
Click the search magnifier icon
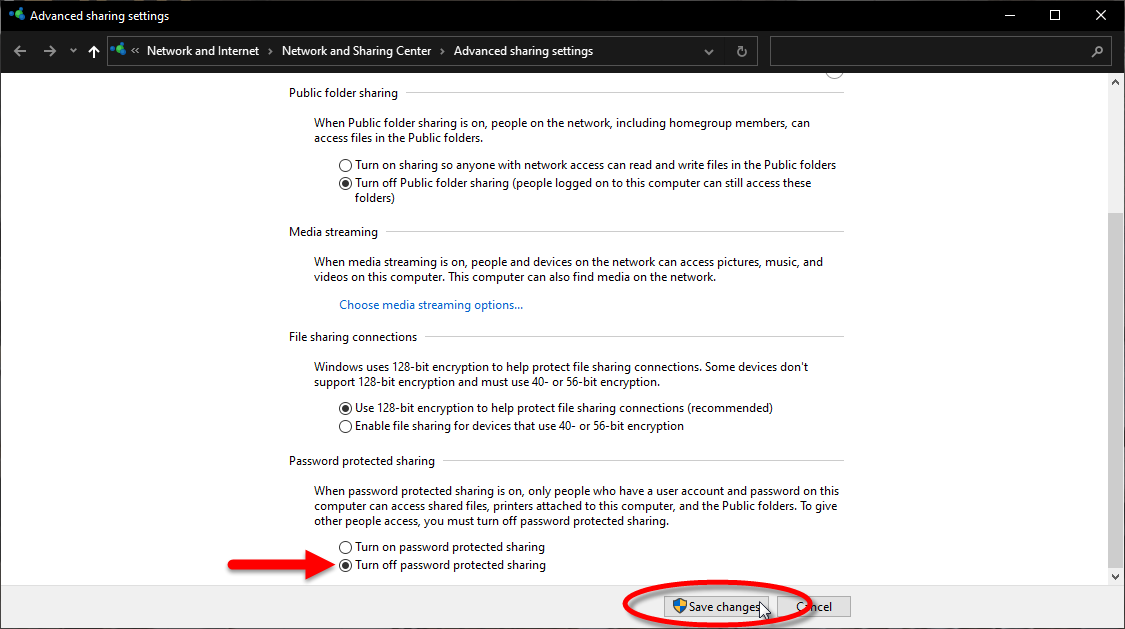point(1097,51)
